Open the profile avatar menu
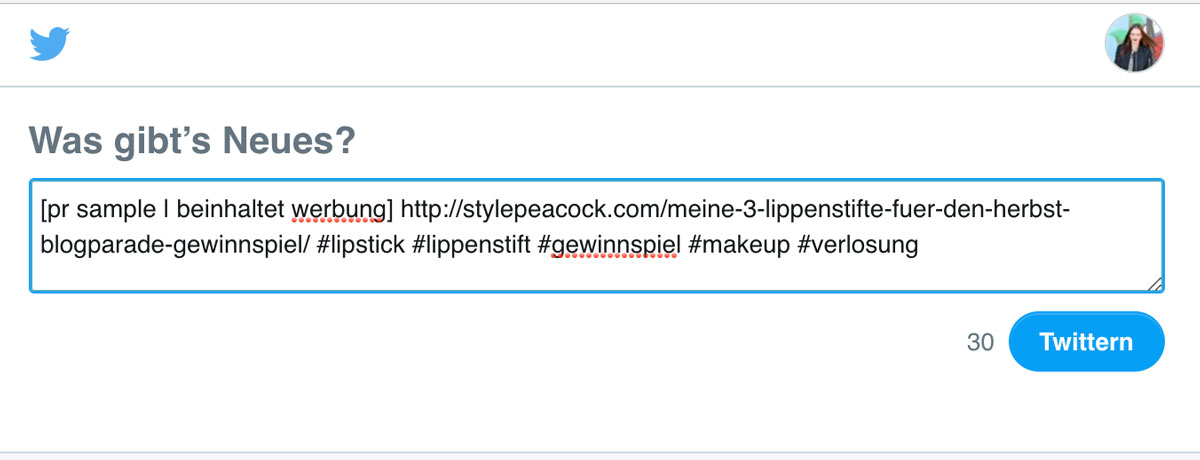This screenshot has width=1200, height=460. click(x=1134, y=43)
